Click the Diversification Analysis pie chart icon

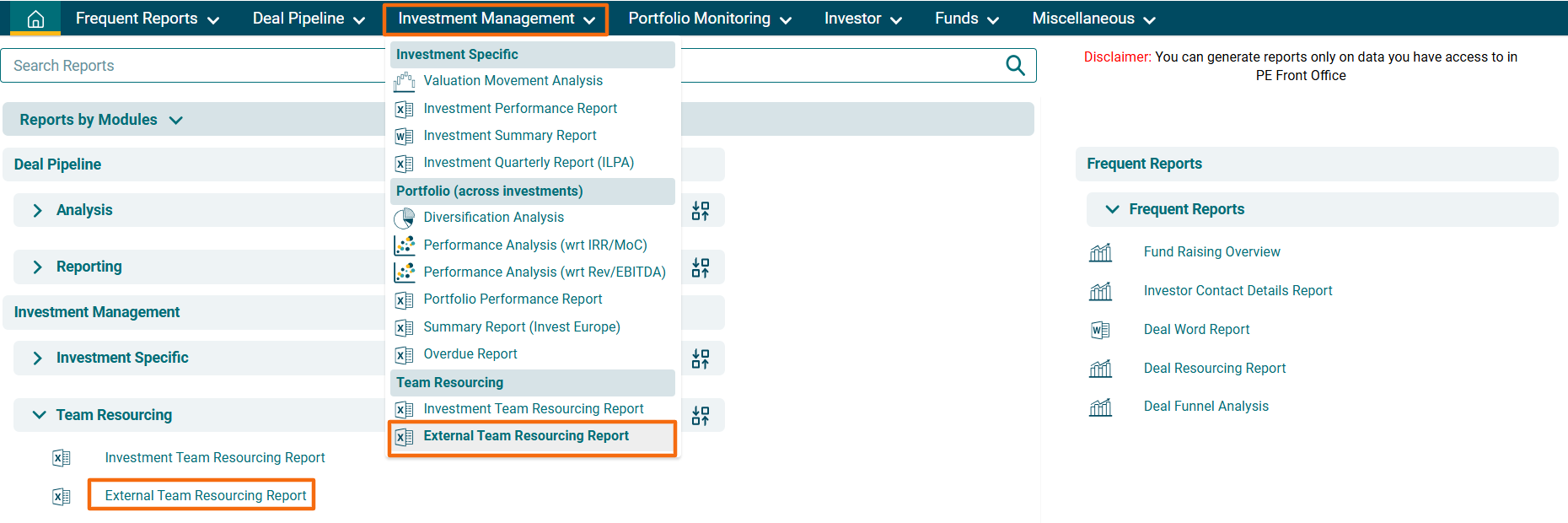pos(405,218)
